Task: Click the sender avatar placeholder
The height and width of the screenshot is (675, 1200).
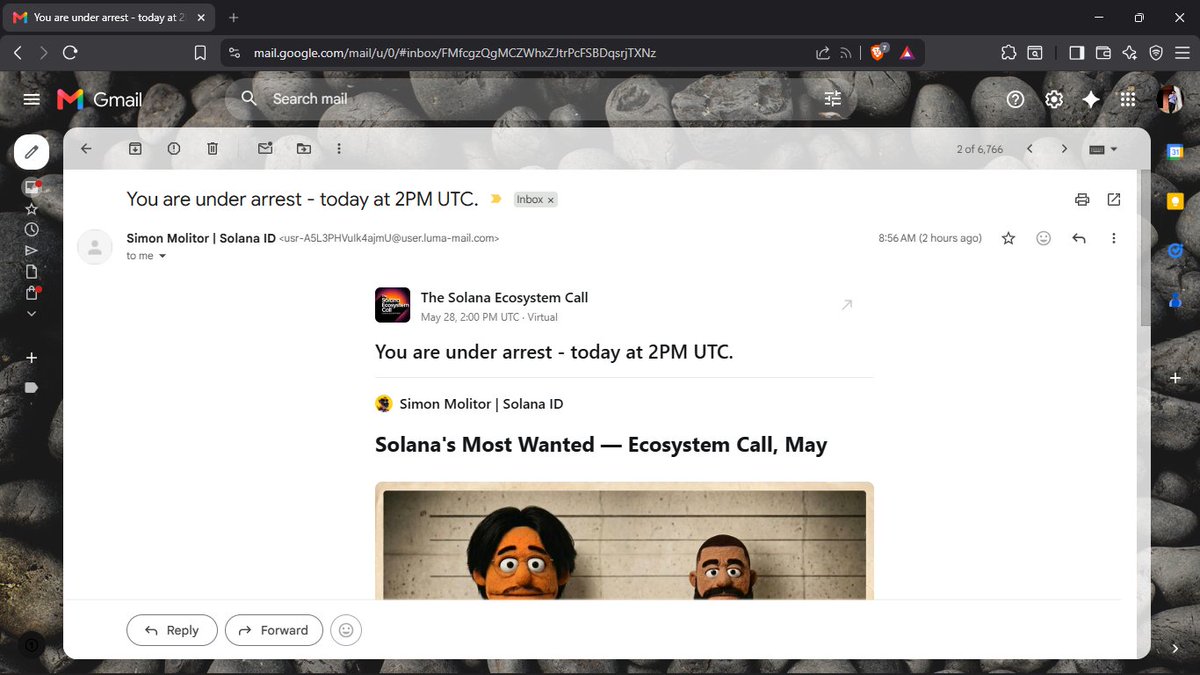Action: [95, 247]
